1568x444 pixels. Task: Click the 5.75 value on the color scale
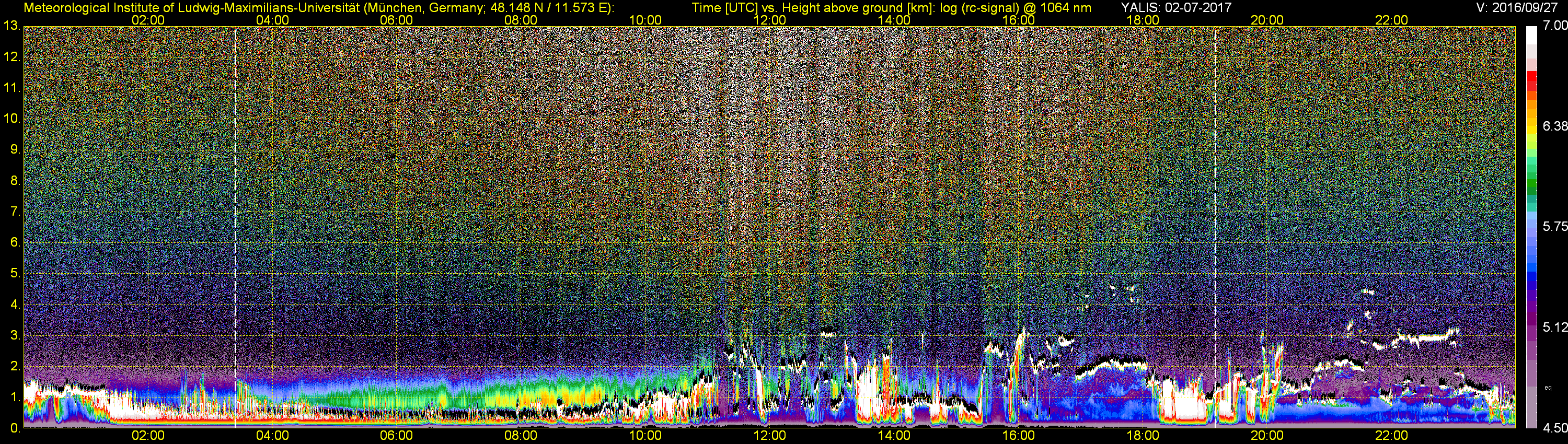click(1554, 226)
